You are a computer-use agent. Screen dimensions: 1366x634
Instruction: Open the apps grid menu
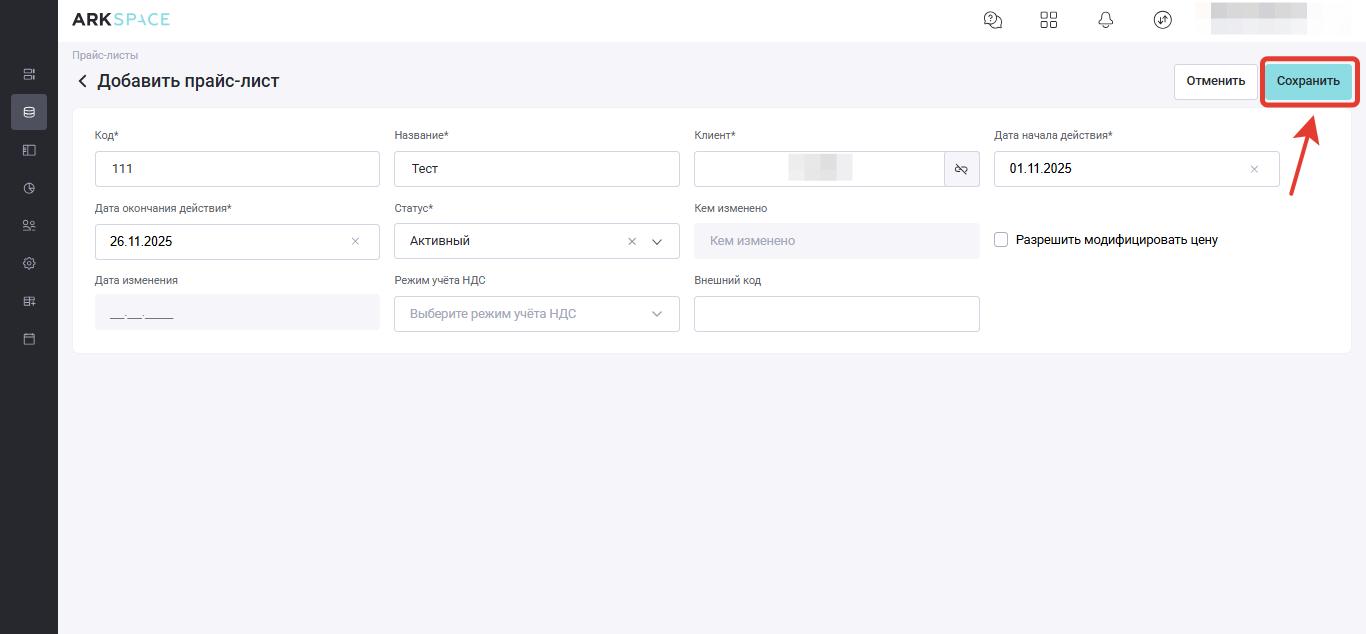click(1049, 20)
